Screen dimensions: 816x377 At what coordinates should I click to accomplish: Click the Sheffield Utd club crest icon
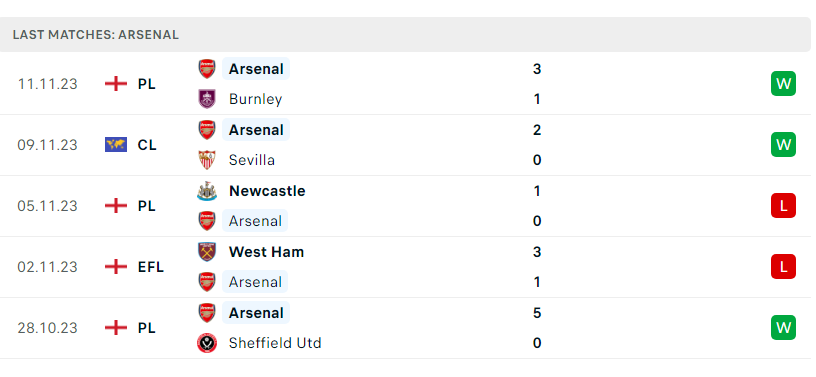207,343
